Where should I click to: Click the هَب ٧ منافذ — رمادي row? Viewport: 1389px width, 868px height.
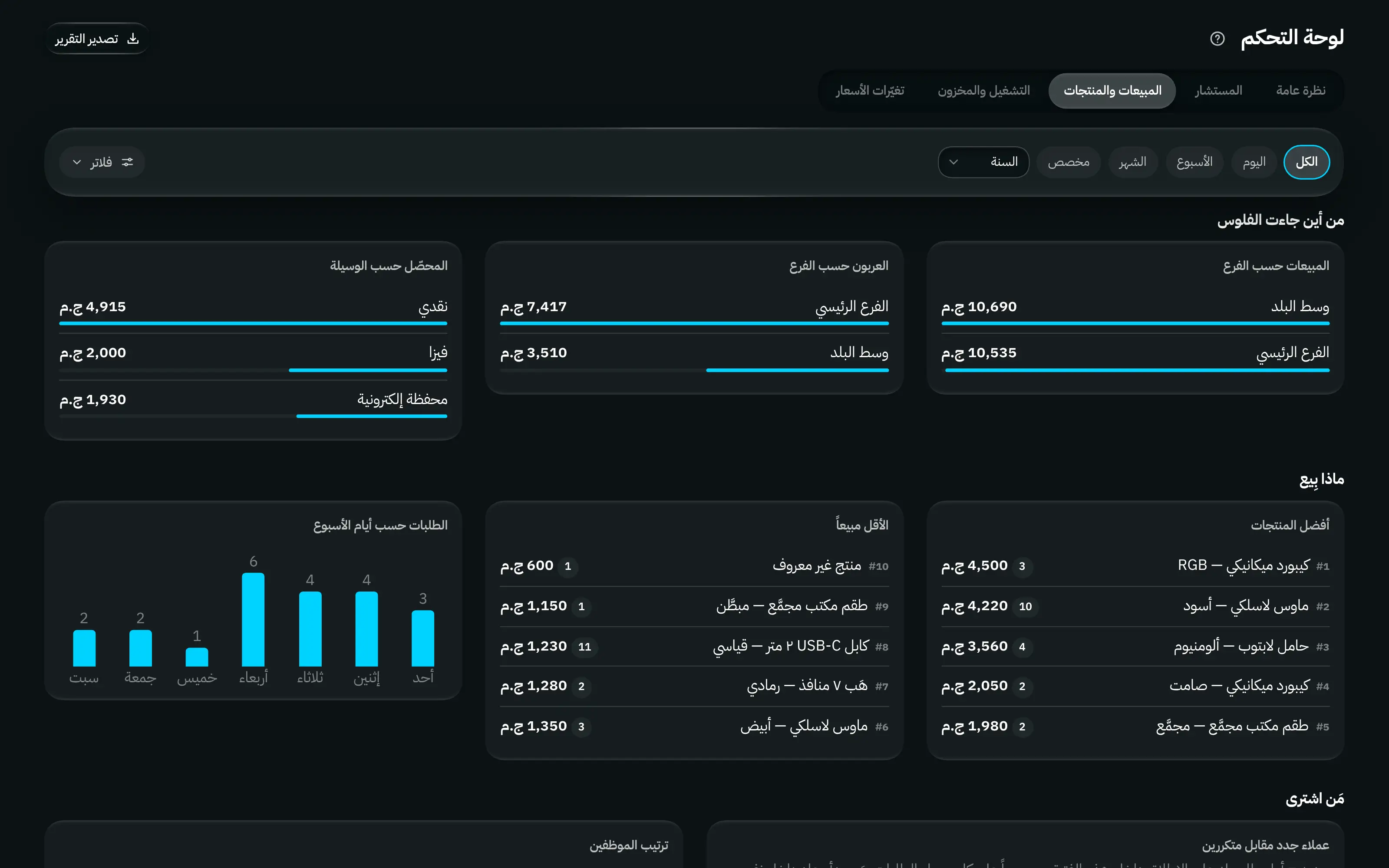click(x=694, y=686)
